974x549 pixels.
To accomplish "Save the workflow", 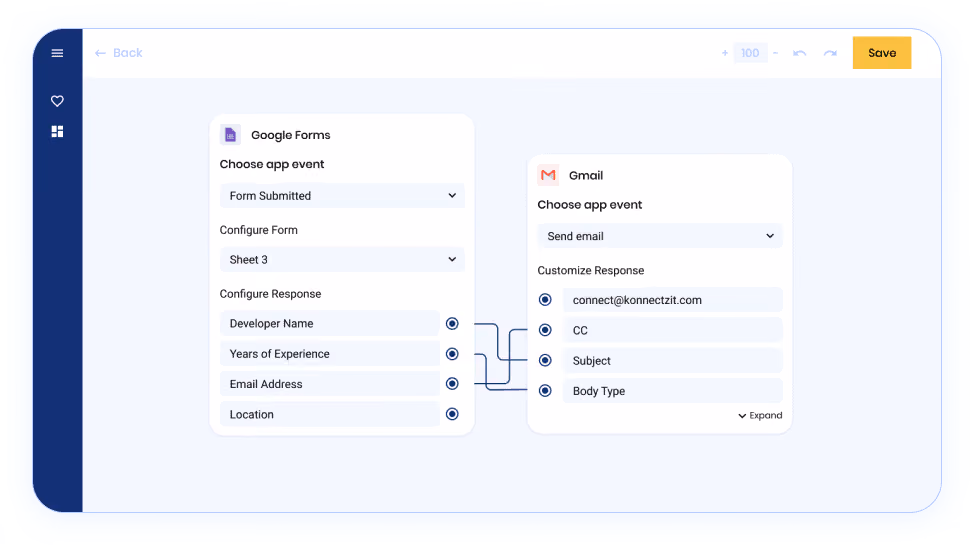I will pyautogui.click(x=881, y=53).
